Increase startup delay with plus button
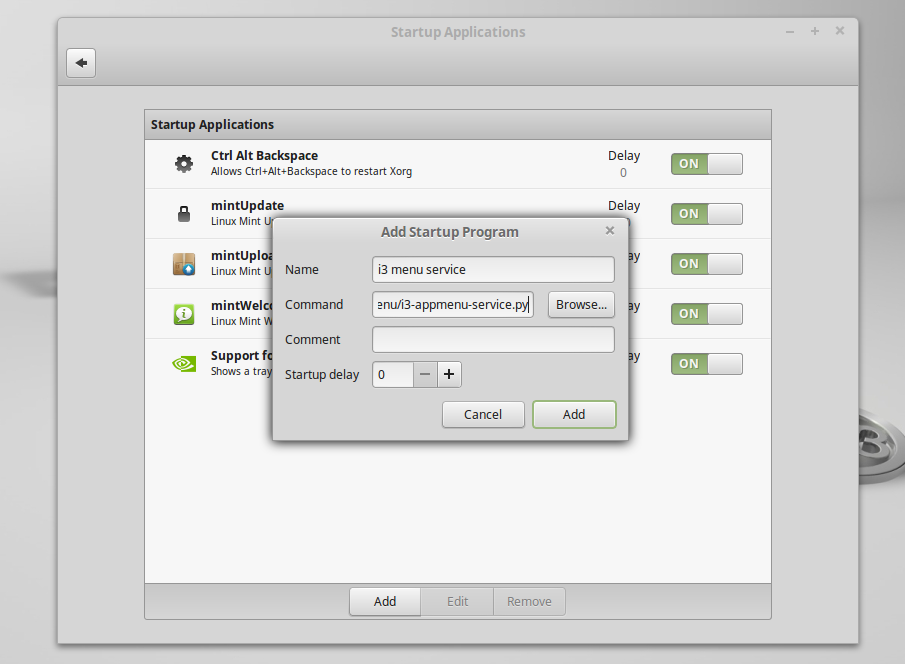 449,375
